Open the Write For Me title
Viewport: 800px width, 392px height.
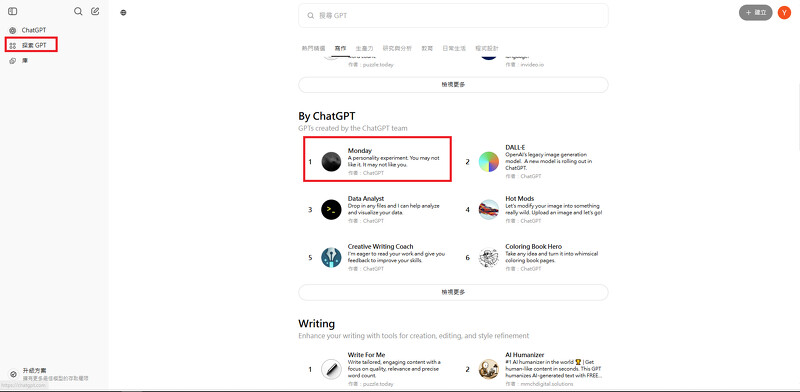point(366,355)
